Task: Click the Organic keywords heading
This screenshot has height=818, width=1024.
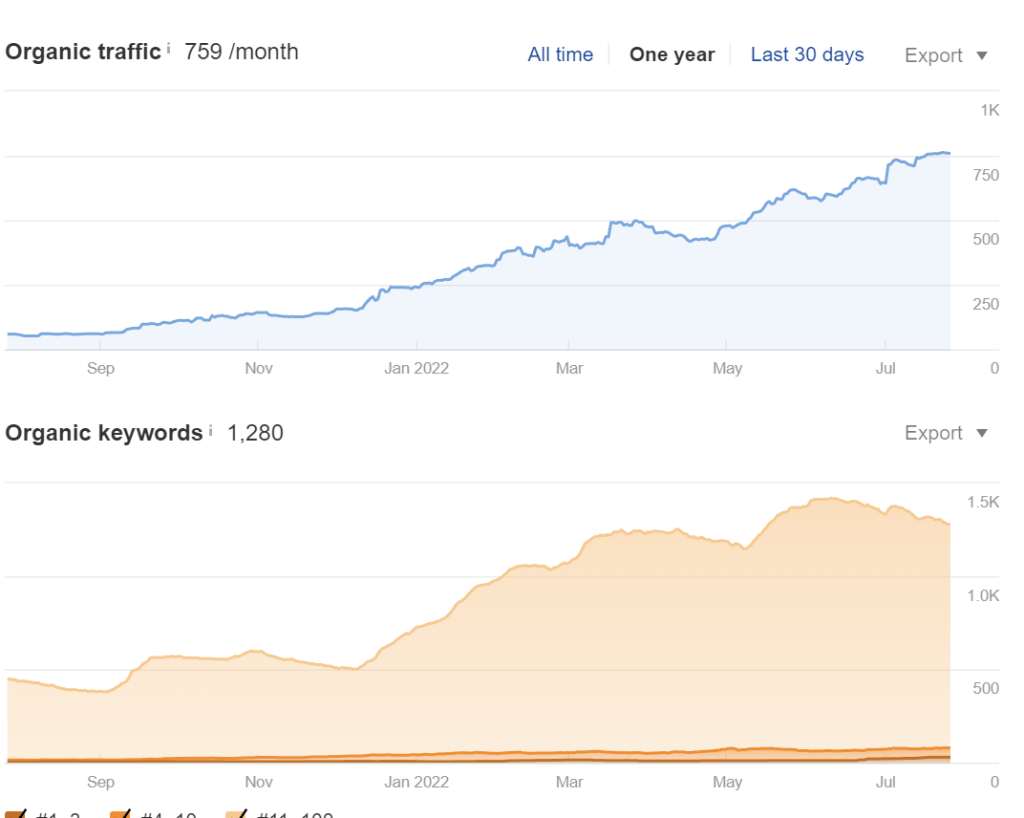Action: (x=104, y=433)
